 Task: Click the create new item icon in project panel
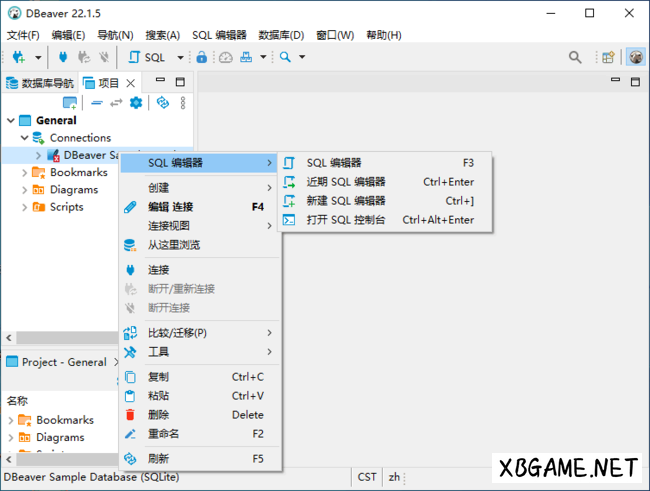pos(70,102)
